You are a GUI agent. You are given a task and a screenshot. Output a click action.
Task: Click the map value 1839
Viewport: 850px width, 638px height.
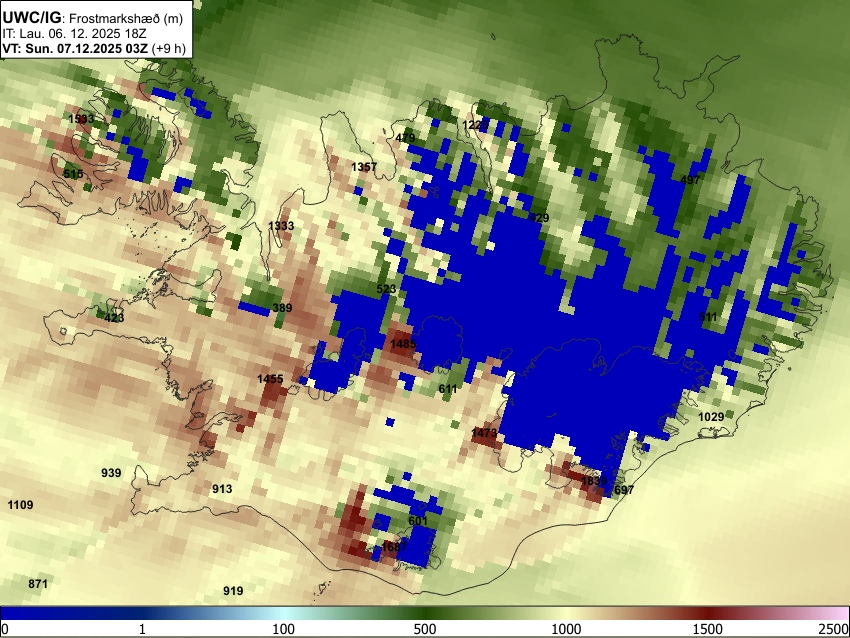coord(594,481)
